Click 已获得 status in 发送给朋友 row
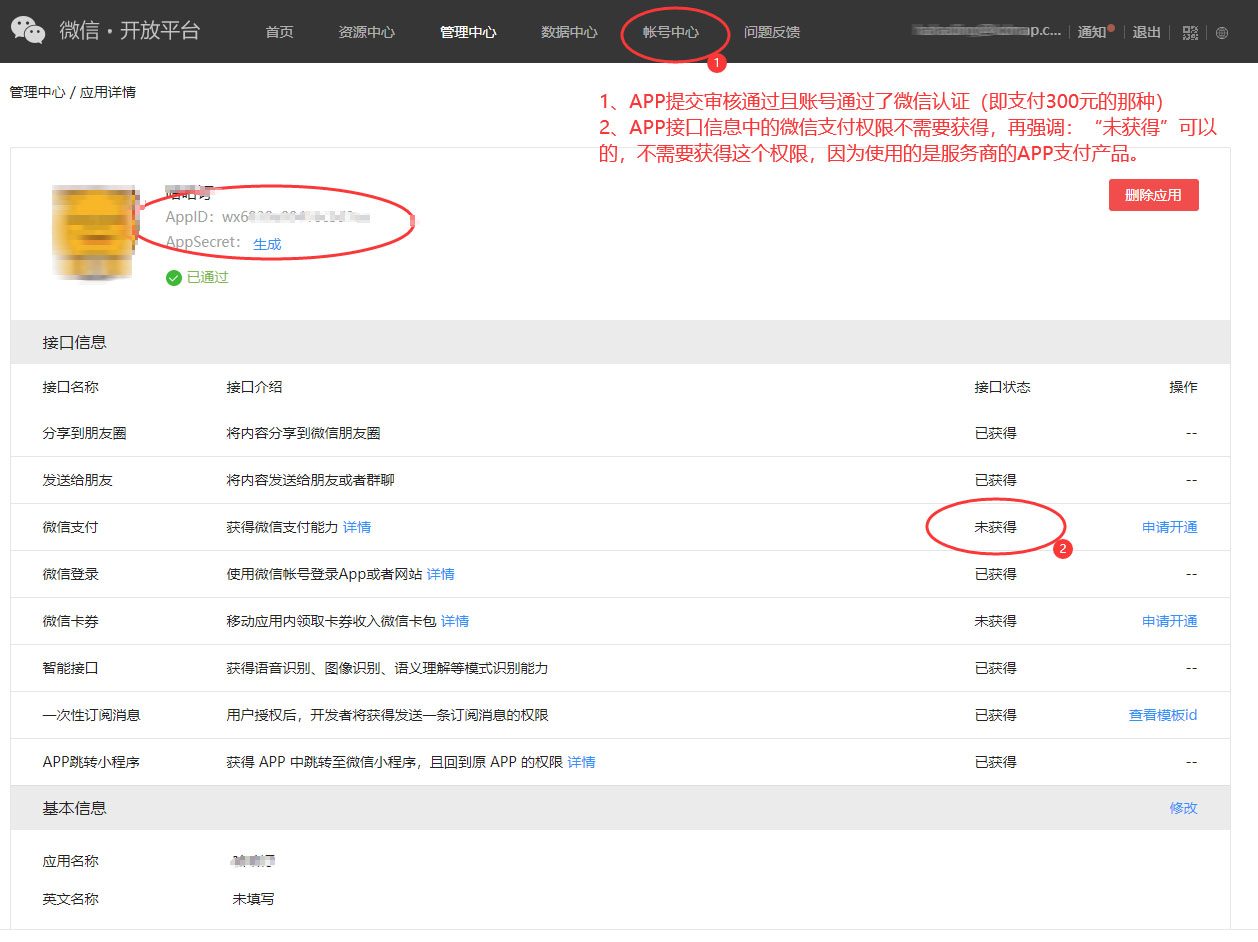This screenshot has height=942, width=1258. point(996,480)
